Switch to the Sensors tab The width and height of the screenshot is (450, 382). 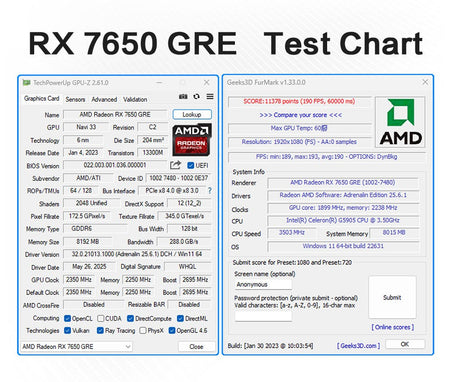click(75, 99)
